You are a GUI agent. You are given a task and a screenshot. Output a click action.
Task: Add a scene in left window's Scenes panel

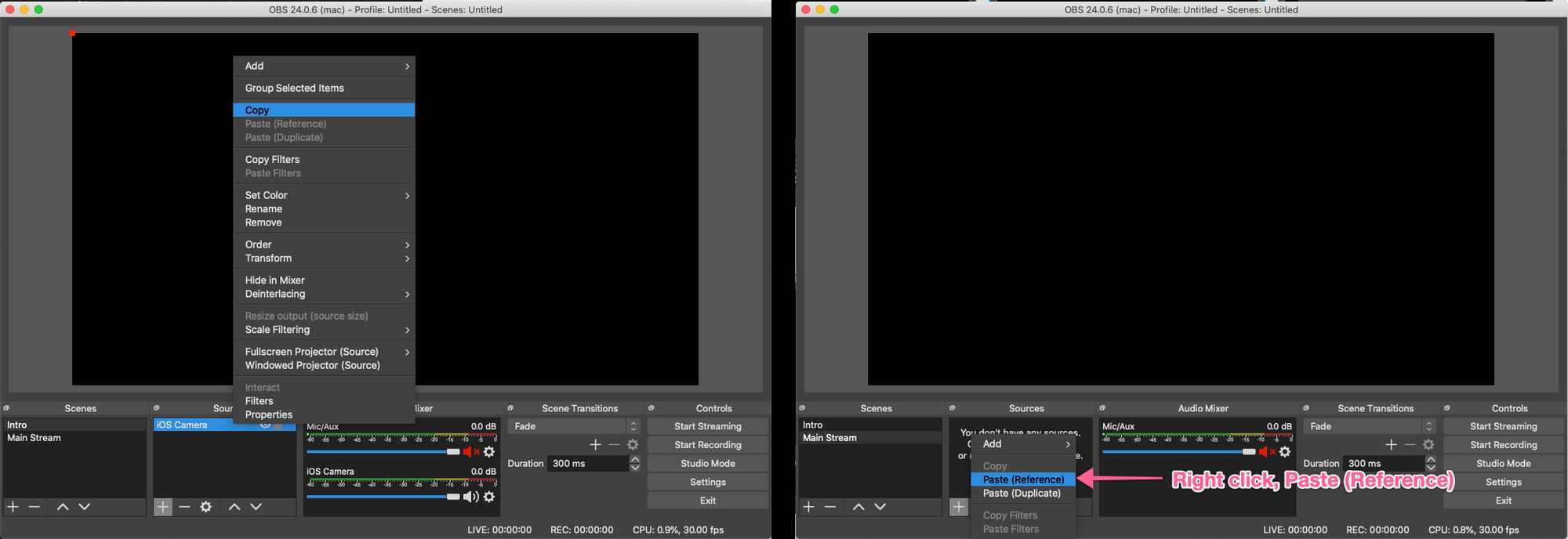pyautogui.click(x=13, y=507)
